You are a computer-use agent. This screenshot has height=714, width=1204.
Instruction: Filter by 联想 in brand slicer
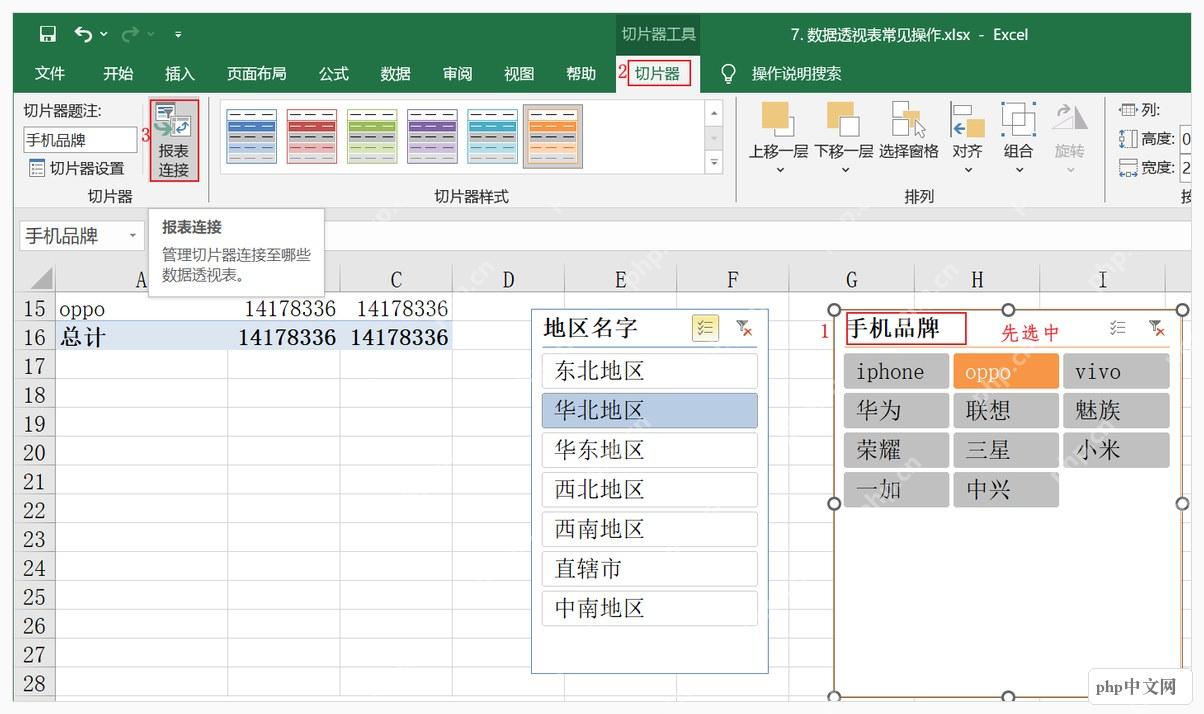(x=1006, y=410)
